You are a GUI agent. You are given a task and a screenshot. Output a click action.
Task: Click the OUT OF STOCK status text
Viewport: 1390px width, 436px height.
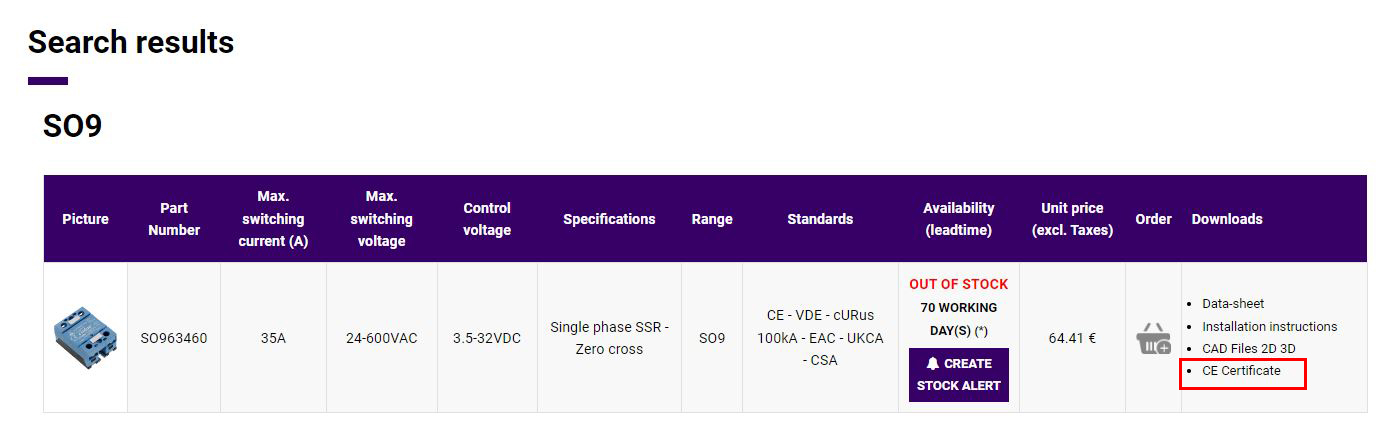(958, 284)
